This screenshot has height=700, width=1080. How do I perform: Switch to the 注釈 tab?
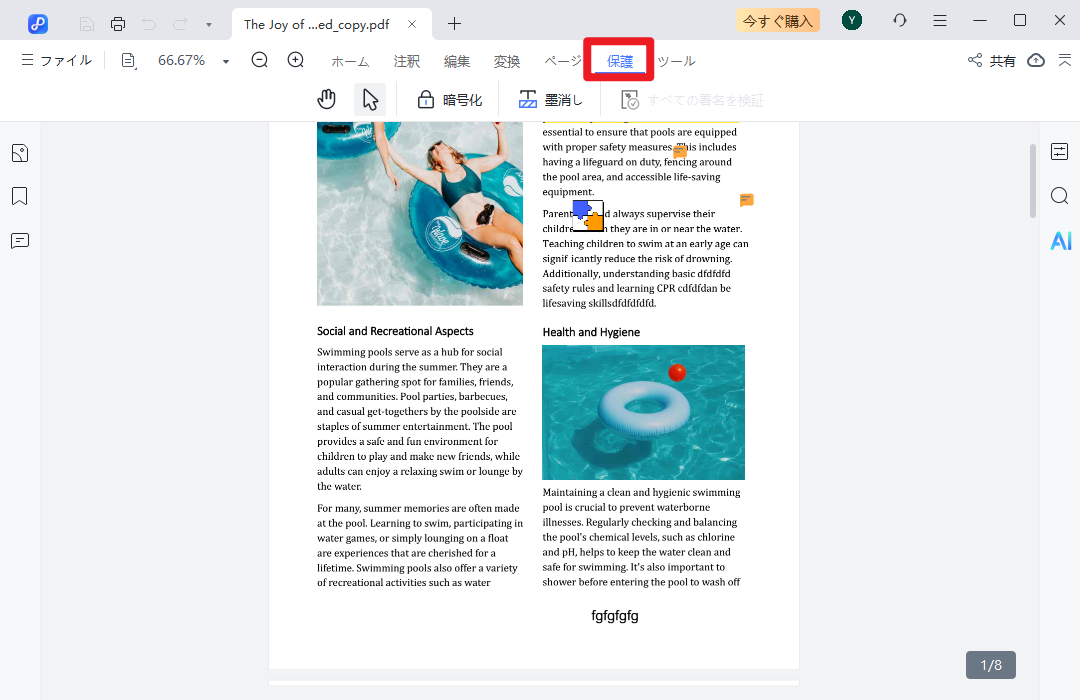(407, 61)
